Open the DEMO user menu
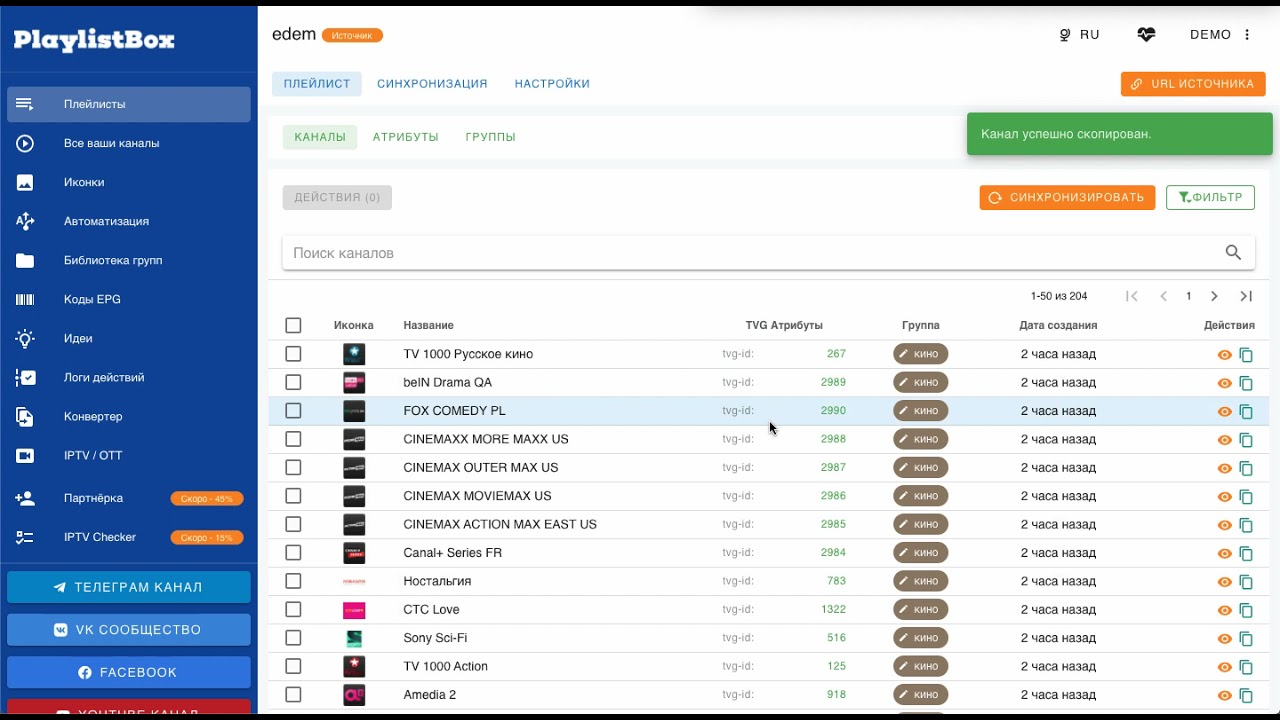This screenshot has width=1280, height=720. click(x=1220, y=34)
